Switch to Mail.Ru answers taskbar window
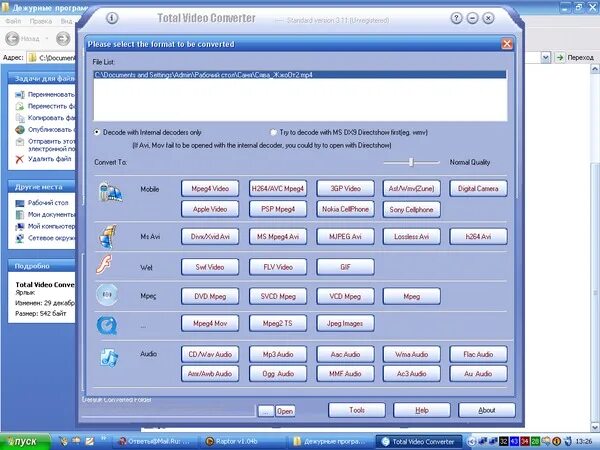Image resolution: width=600 pixels, height=450 pixels. pos(157,442)
